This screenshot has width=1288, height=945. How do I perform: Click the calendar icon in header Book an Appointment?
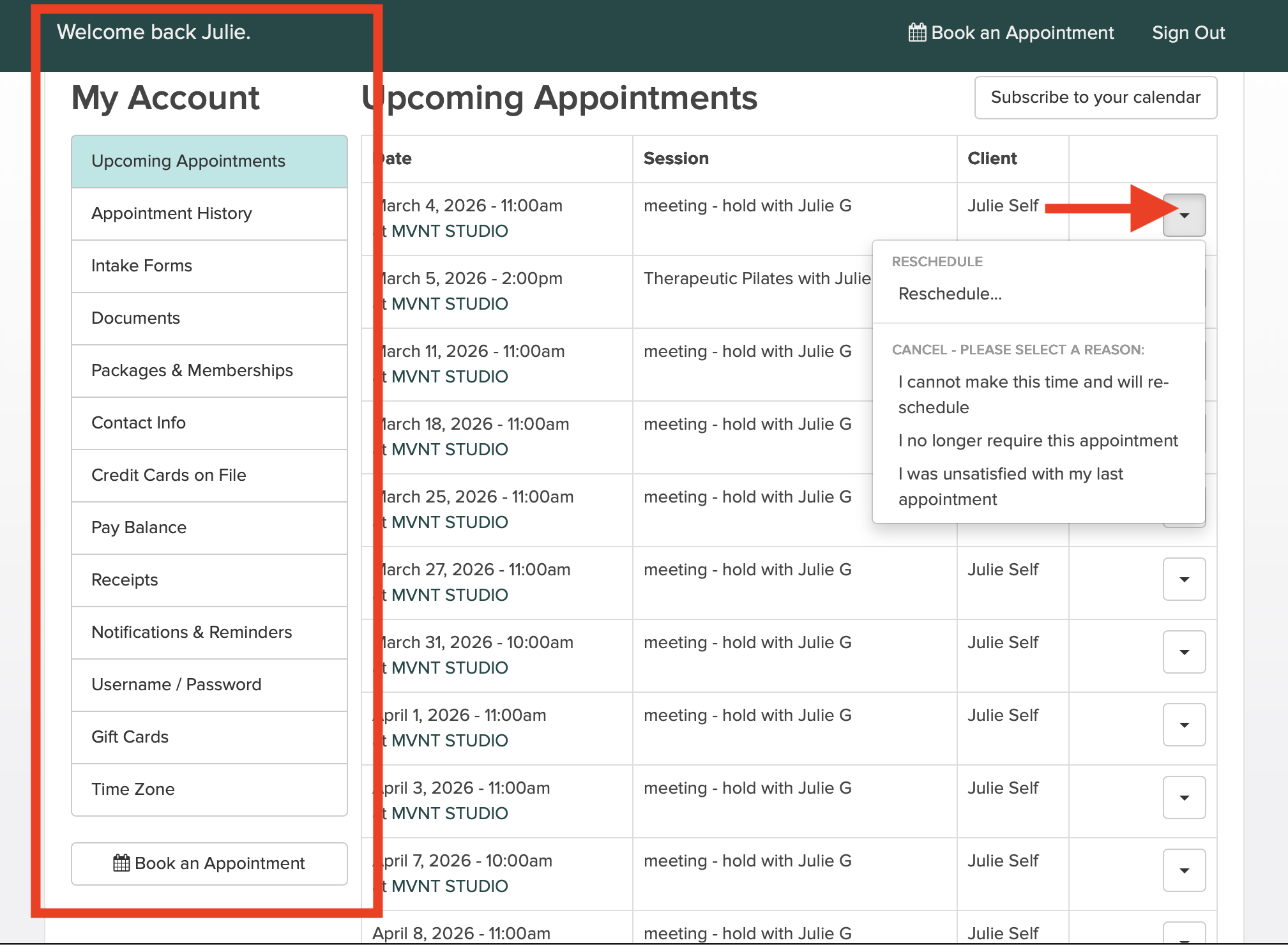[x=917, y=33]
